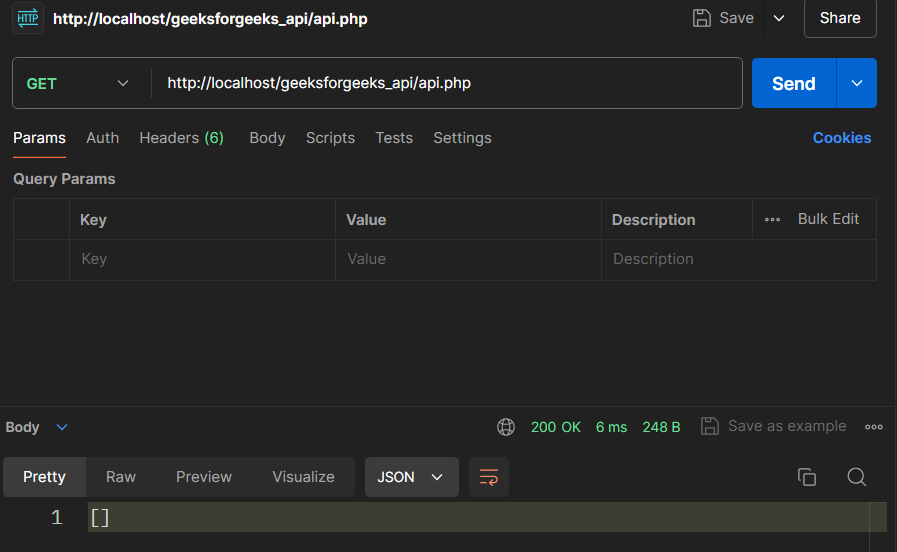
Task: Open the request Body tab
Action: [267, 138]
